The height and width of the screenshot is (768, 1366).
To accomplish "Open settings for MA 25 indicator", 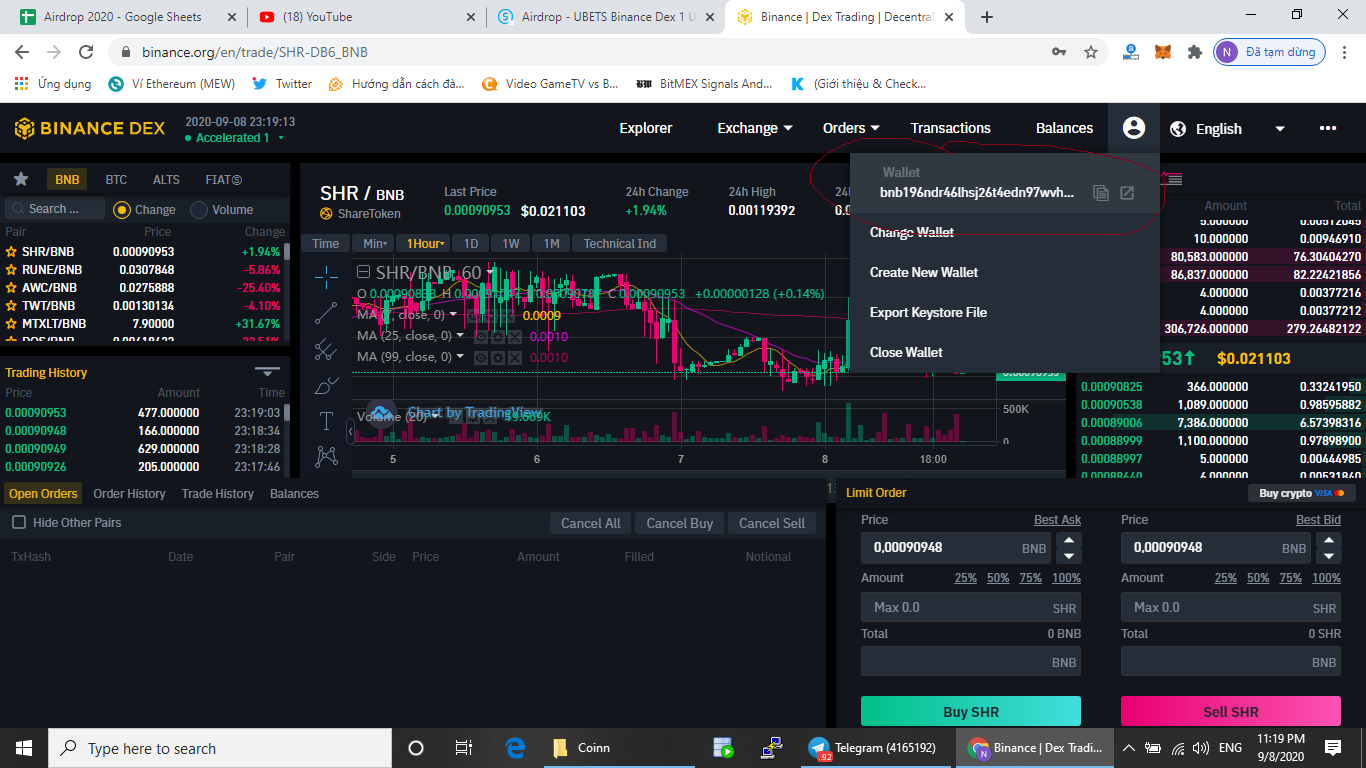I will pos(497,336).
